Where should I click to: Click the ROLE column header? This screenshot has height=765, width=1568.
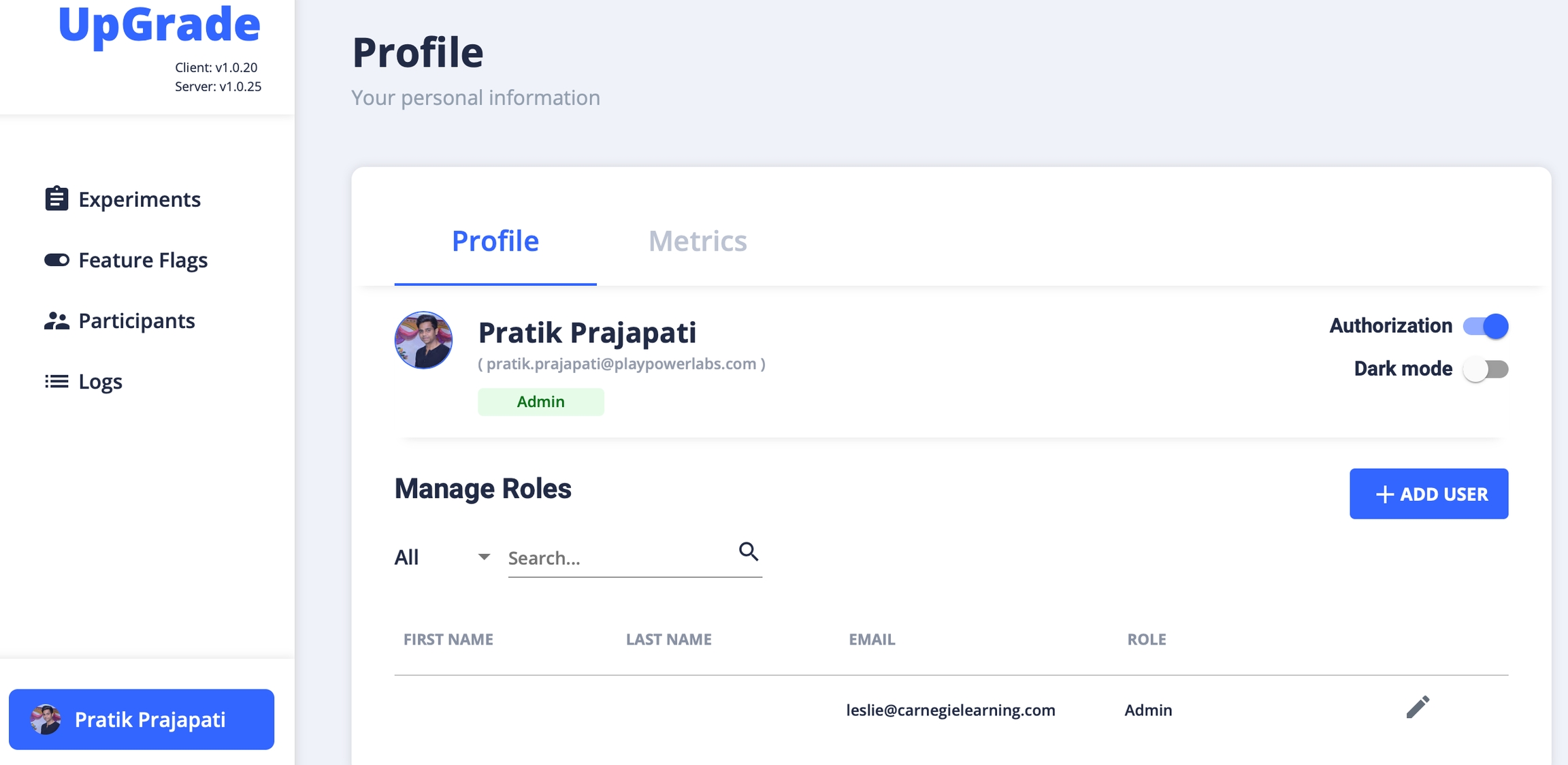[1146, 639]
